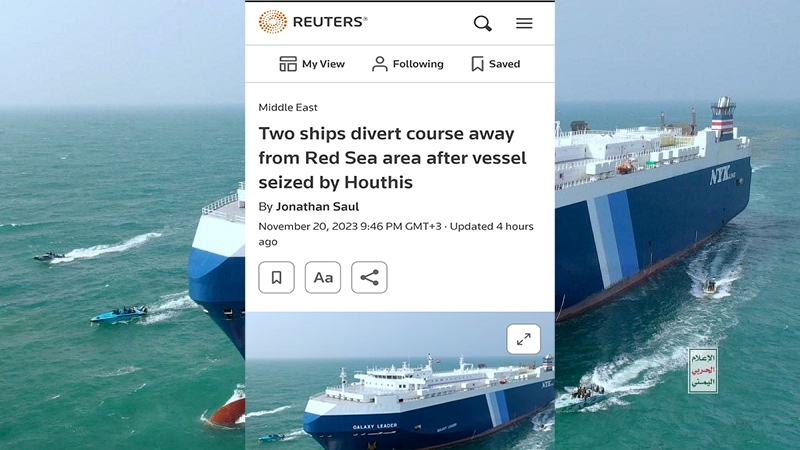The image size is (800, 450).
Task: Switch to the Following tab
Action: 408,64
